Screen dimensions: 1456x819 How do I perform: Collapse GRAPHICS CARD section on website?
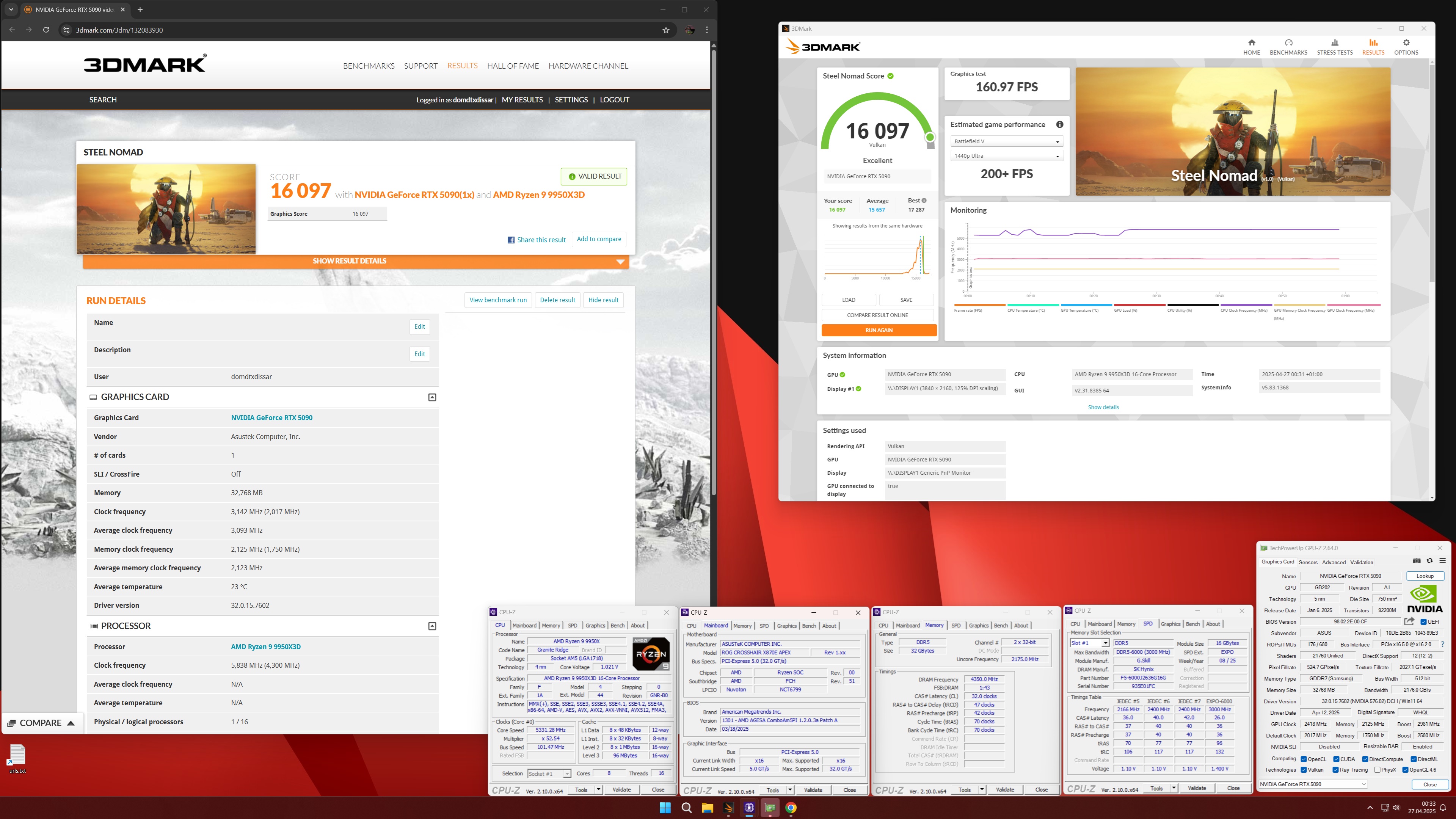pyautogui.click(x=432, y=397)
